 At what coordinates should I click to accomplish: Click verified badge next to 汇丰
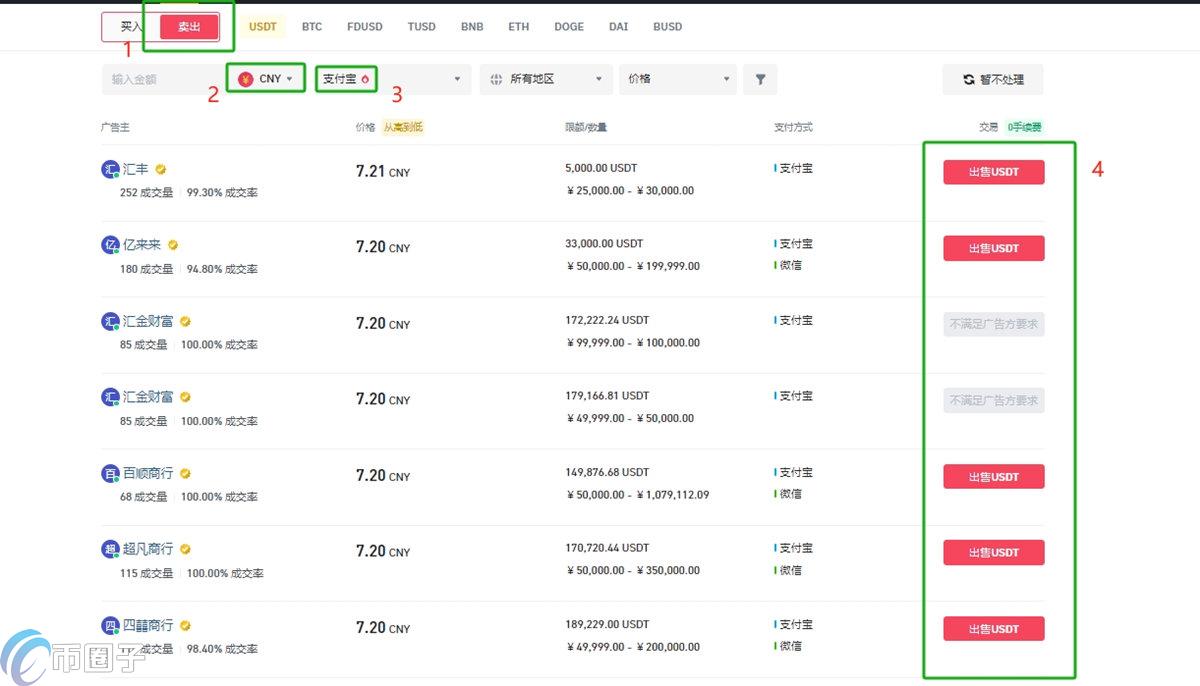(x=160, y=170)
